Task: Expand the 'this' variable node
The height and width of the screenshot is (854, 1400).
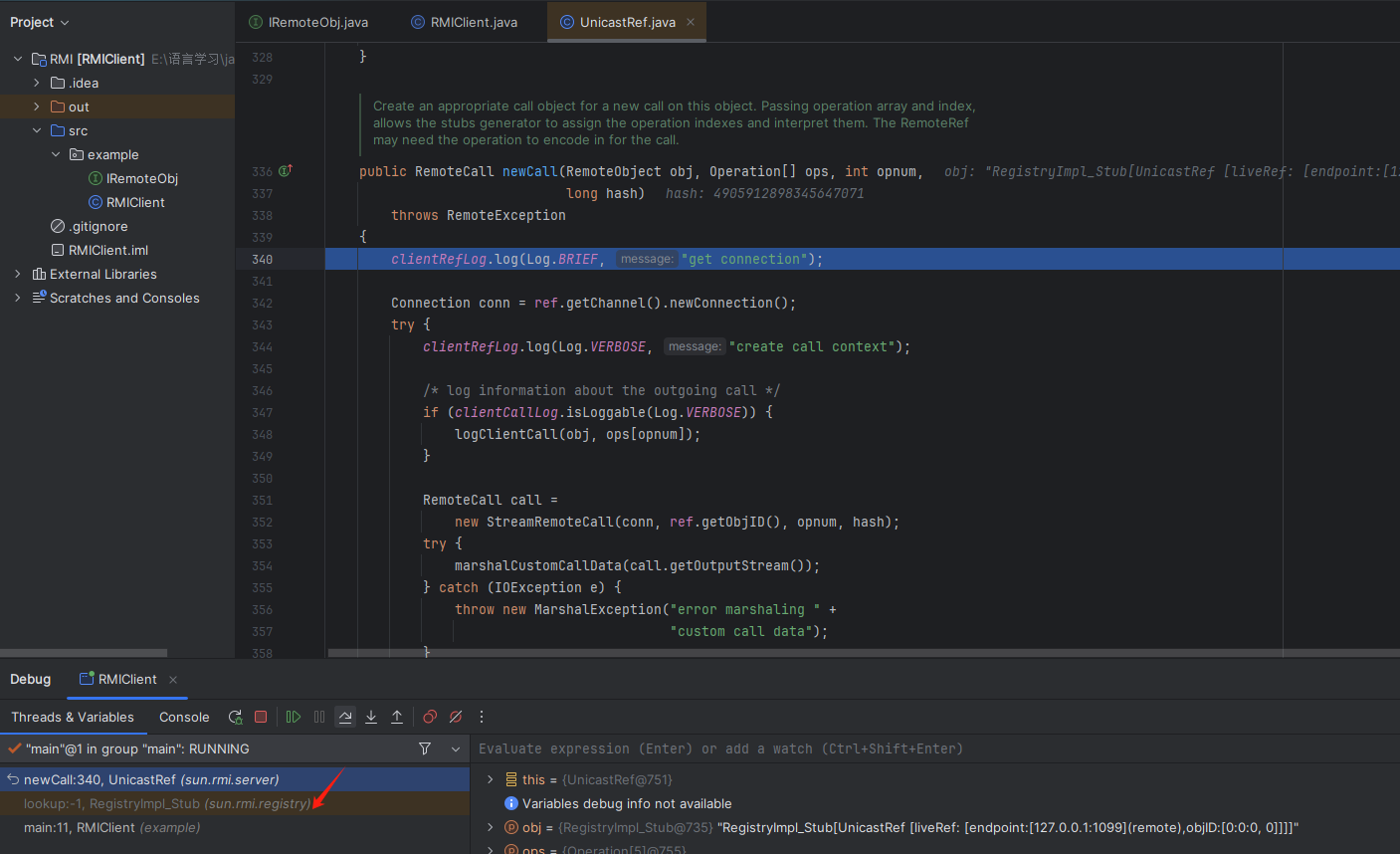Action: click(490, 779)
